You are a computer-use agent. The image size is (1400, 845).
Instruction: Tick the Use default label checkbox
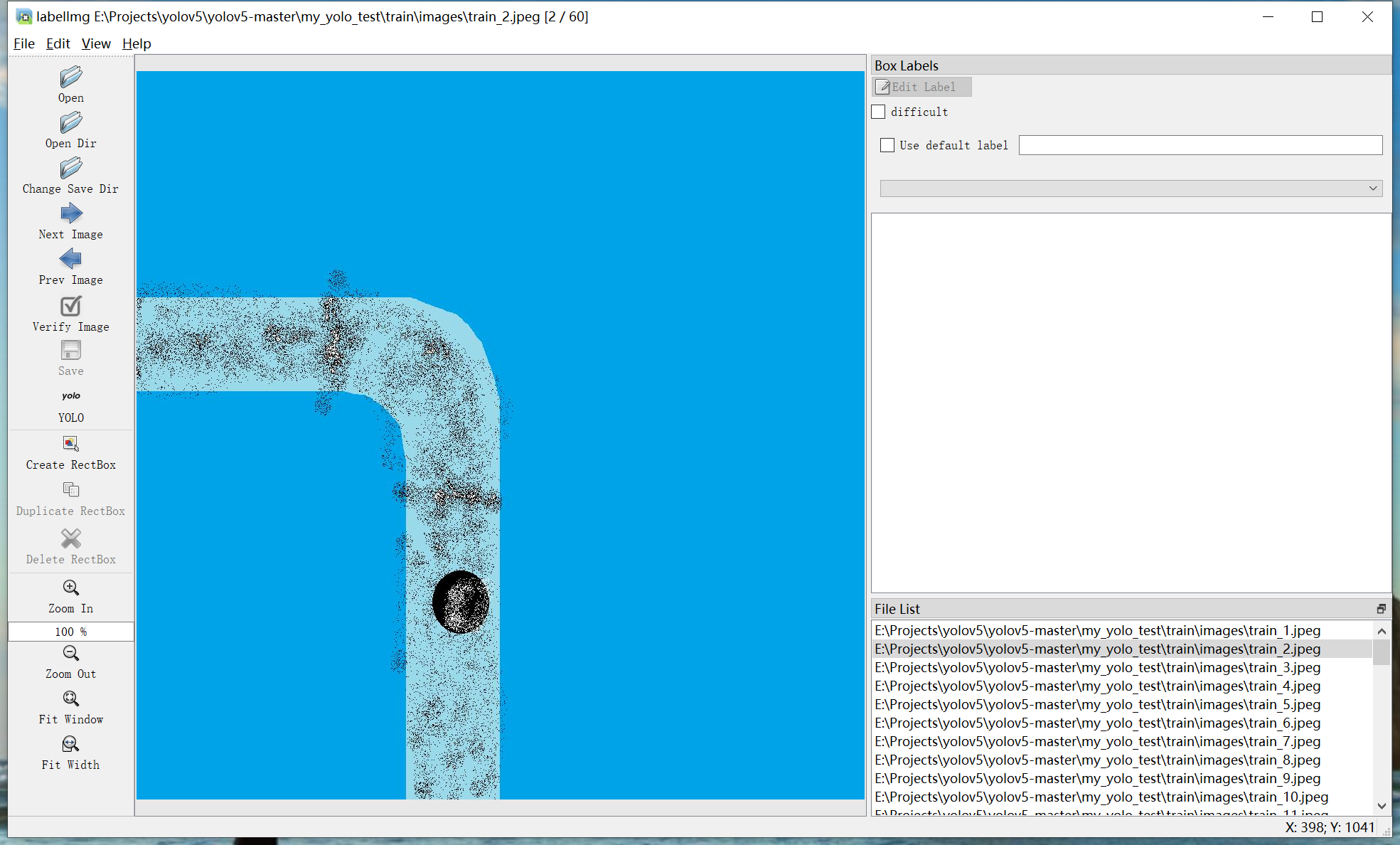click(x=887, y=145)
